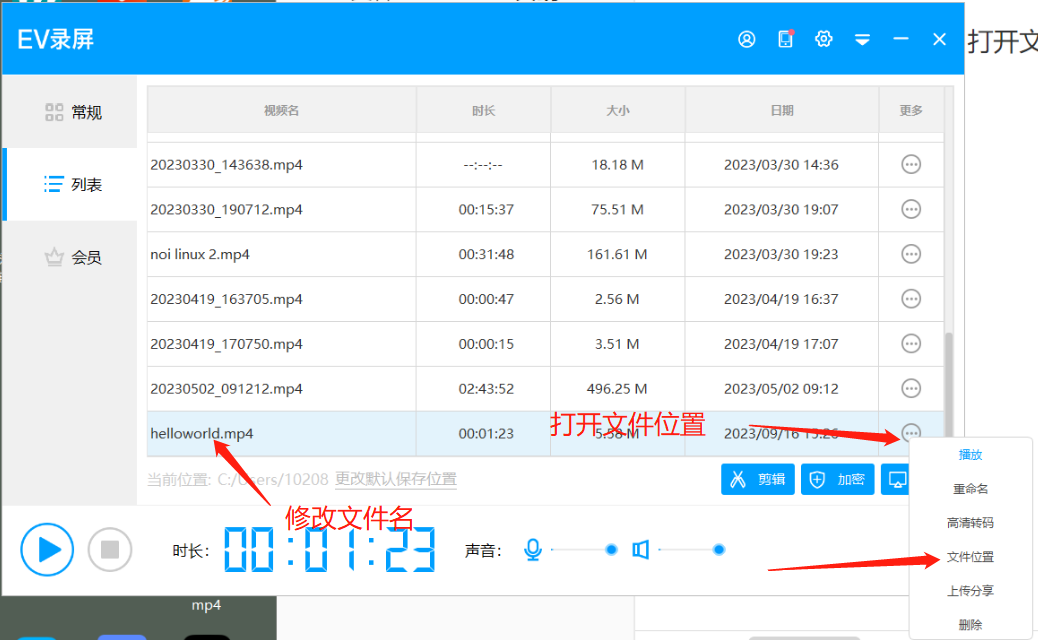The image size is (1038, 640).
Task: Open the user account icon in title bar
Action: tap(747, 40)
